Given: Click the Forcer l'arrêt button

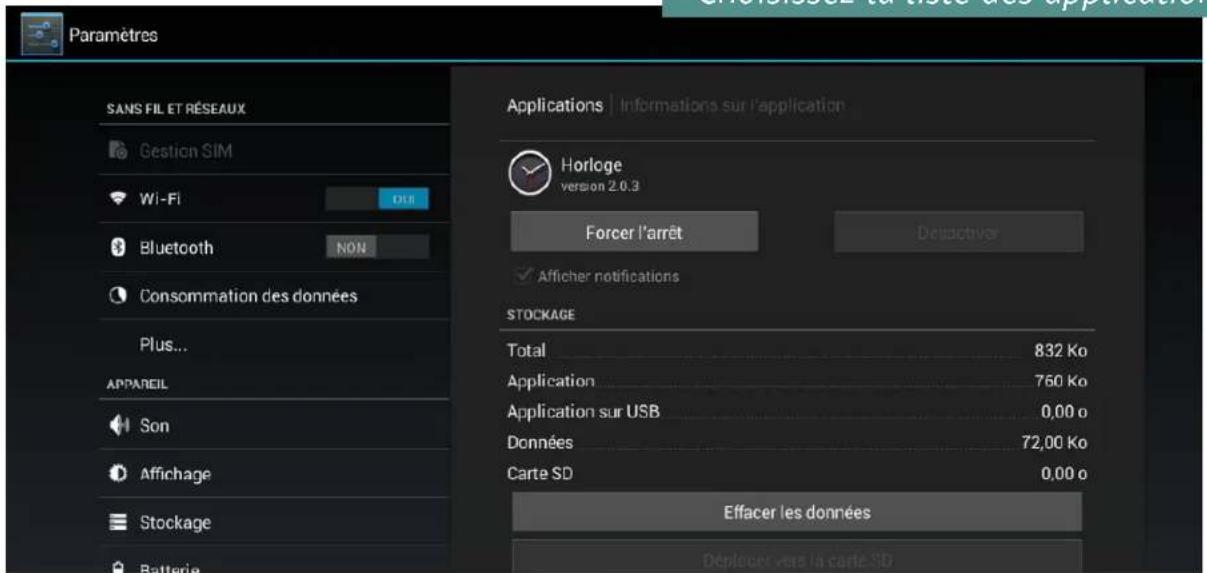Looking at the screenshot, I should pos(634,232).
